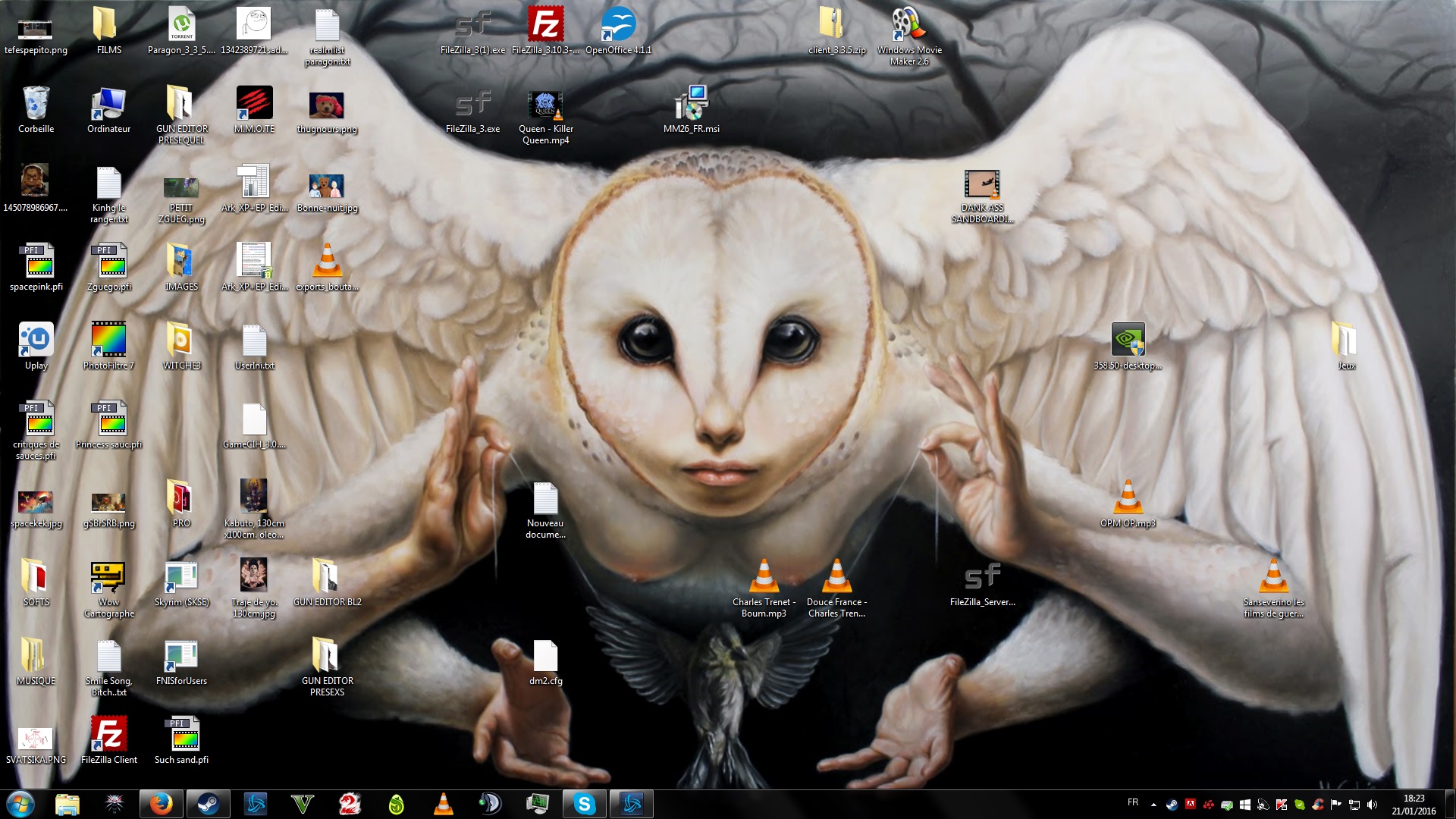
Task: Select the OPM OP.mp3 VLC file
Action: pos(1128,504)
